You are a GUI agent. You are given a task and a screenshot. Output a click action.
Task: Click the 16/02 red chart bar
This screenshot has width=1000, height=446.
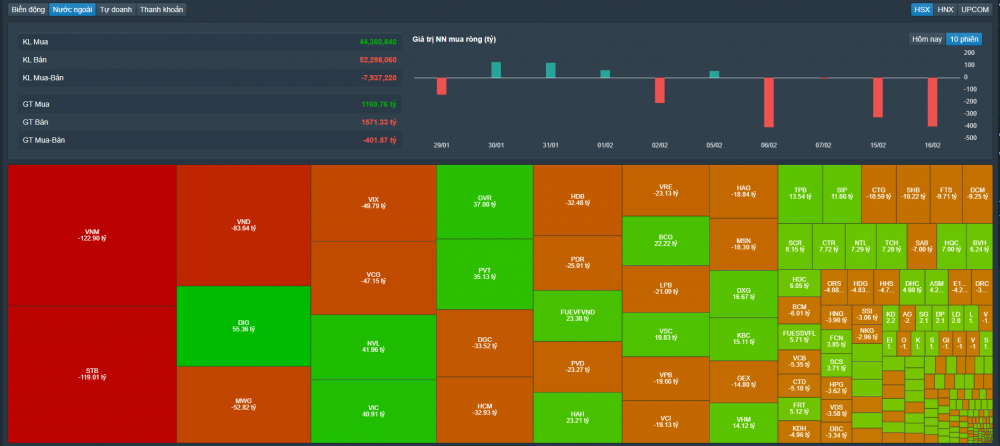click(x=932, y=102)
